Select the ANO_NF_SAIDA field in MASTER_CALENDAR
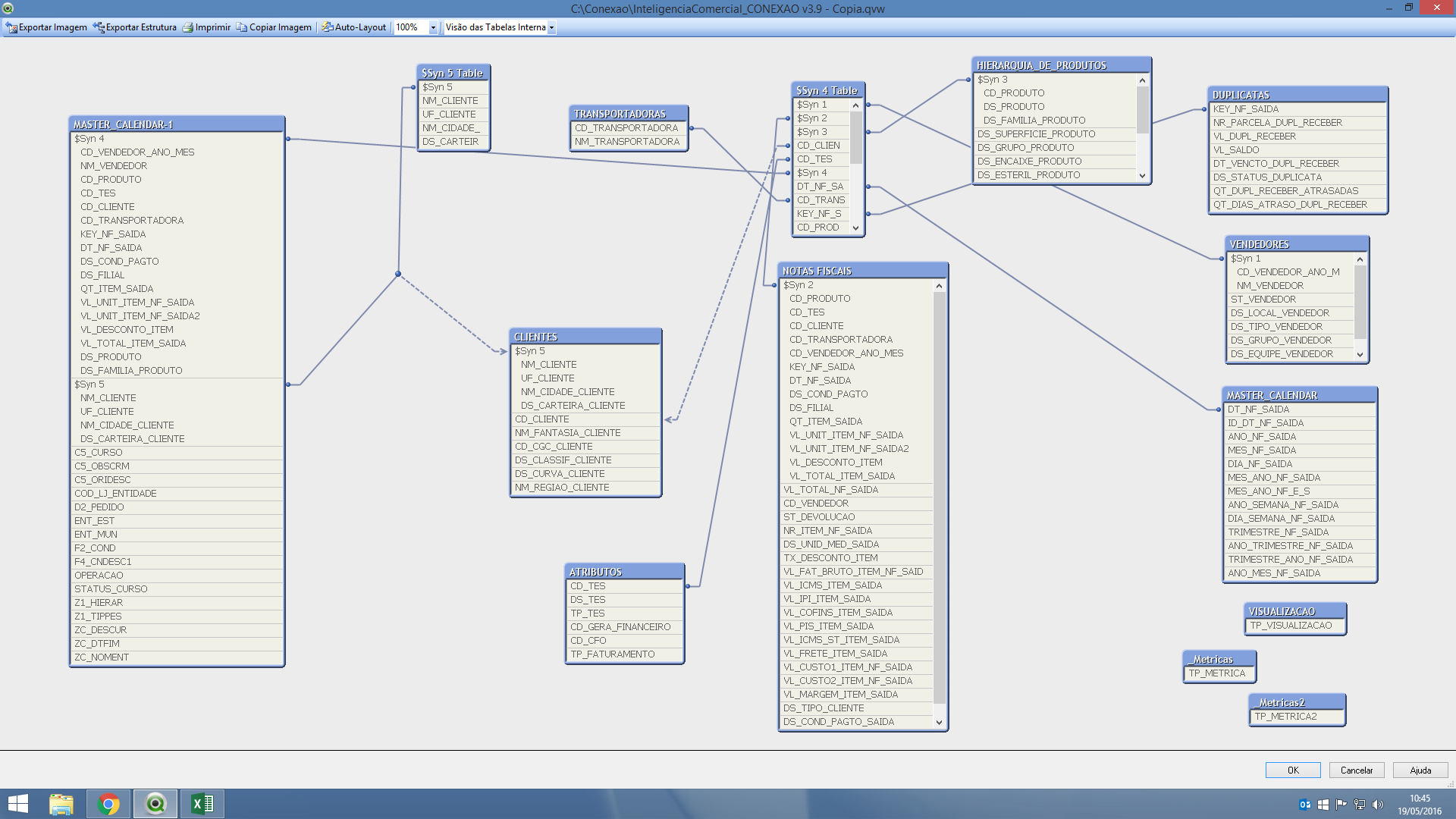1456x819 pixels. 1300,437
